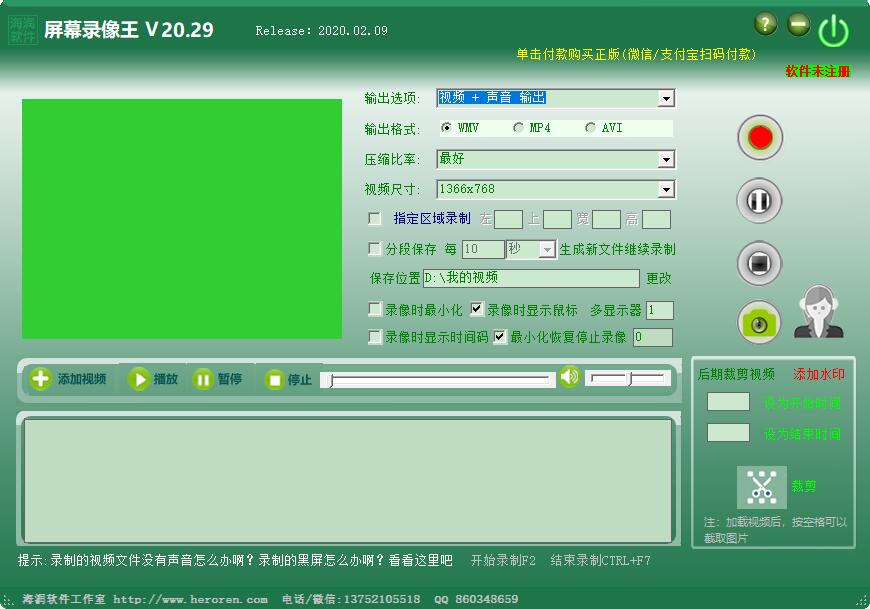
Task: Start recording with the red record button
Action: 760,137
